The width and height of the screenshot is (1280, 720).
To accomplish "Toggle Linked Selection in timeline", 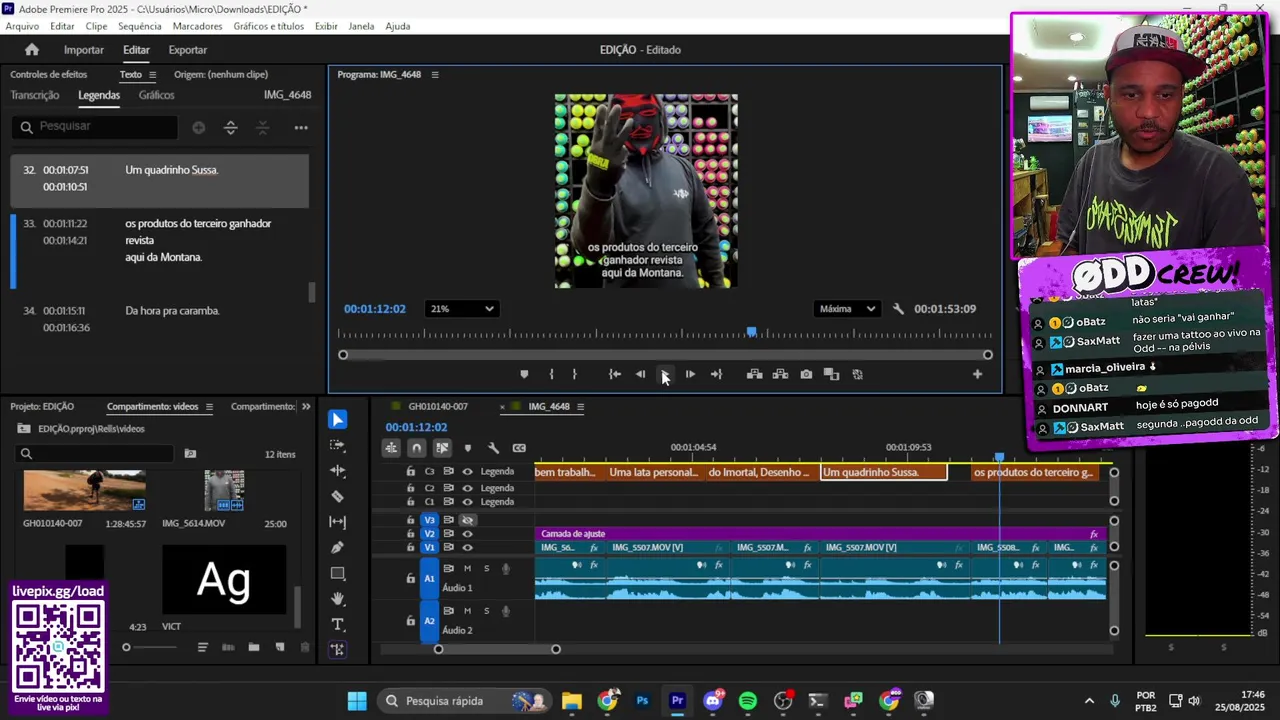I will (442, 448).
